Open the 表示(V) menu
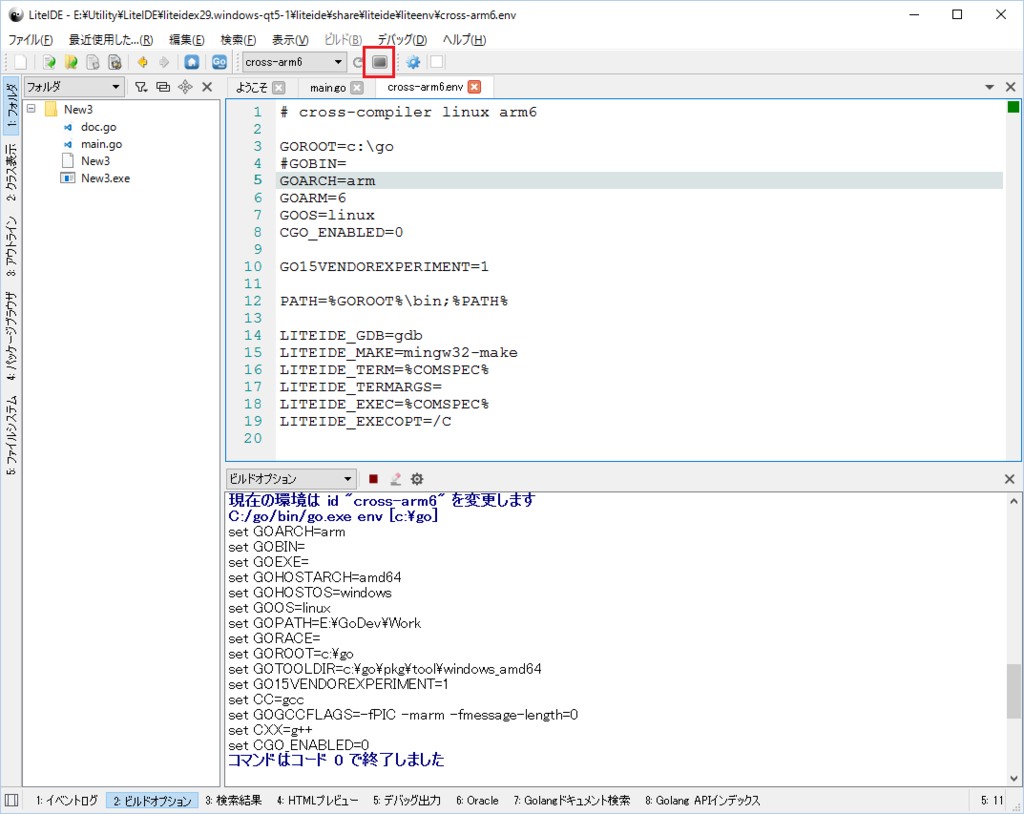The width and height of the screenshot is (1024, 814). 290,40
